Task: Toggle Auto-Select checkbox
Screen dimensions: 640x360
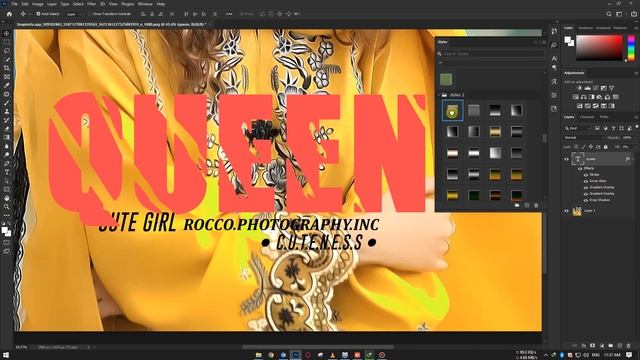Action: [x=38, y=14]
